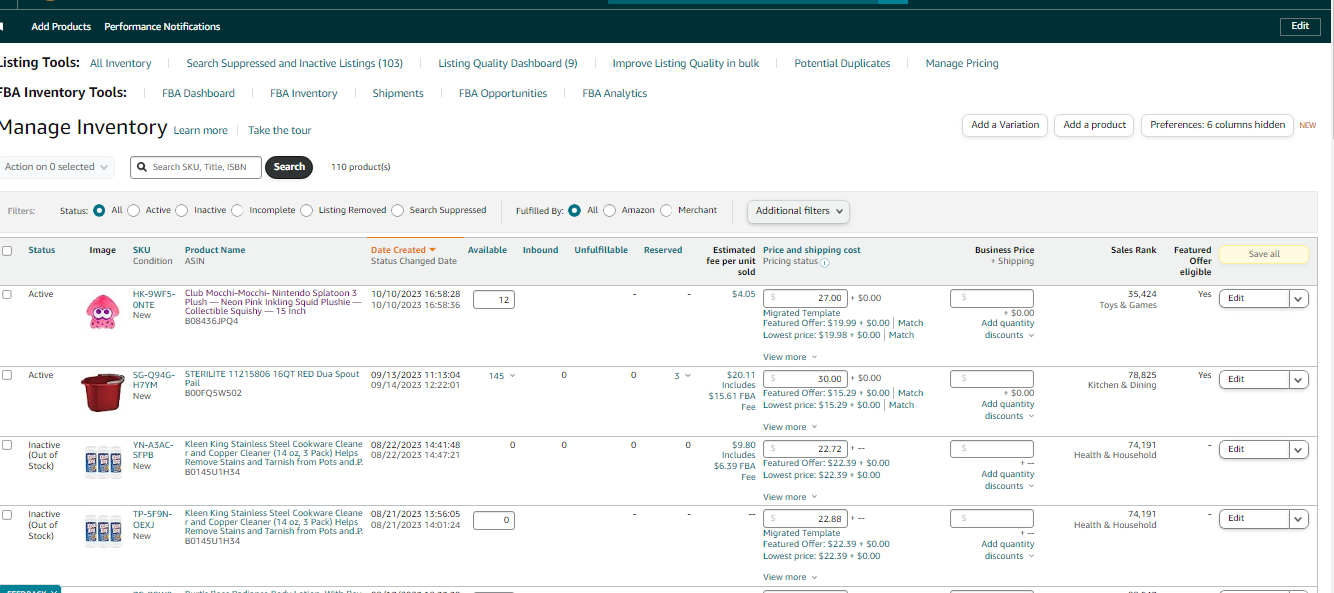Viewport: 1334px width, 593px height.
Task: Expand View more under the $30.00 price
Action: tap(789, 427)
